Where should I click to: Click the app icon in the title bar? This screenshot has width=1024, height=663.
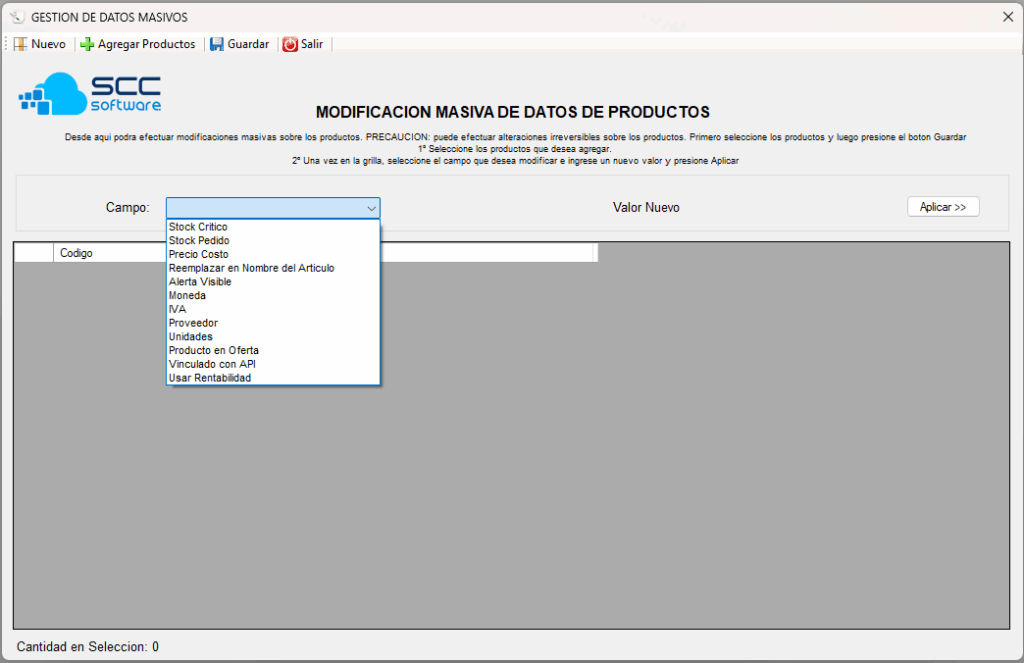pyautogui.click(x=16, y=17)
